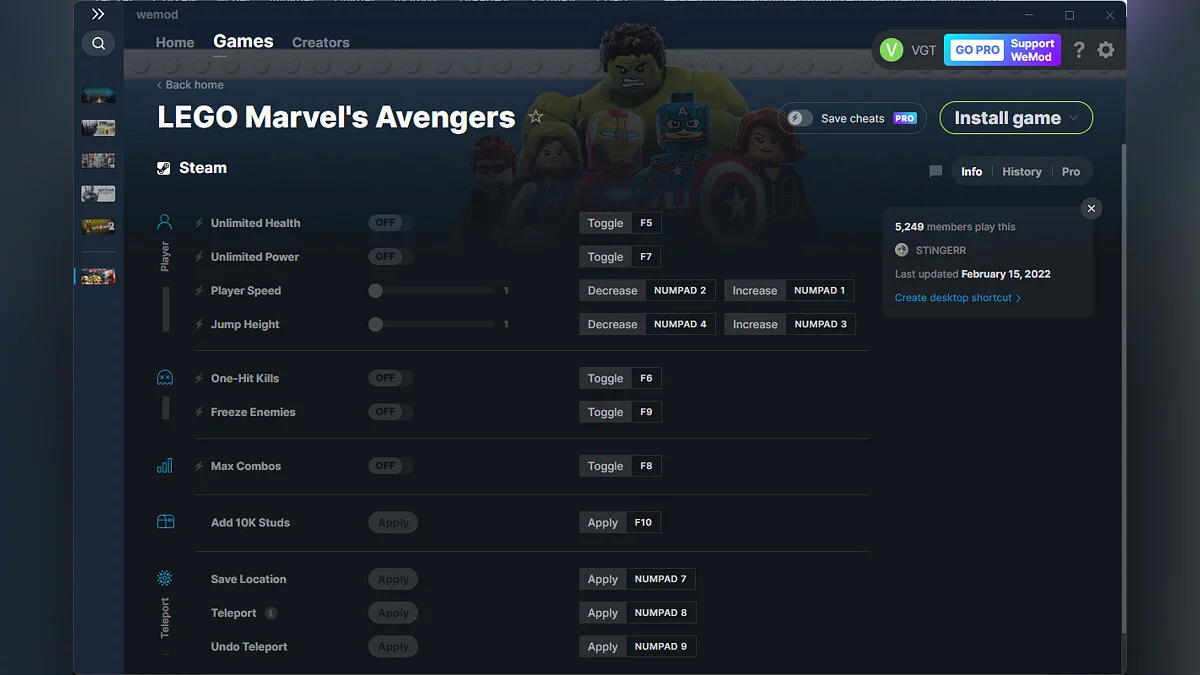1200x675 pixels.
Task: Click the GO PRO button
Action: point(976,50)
